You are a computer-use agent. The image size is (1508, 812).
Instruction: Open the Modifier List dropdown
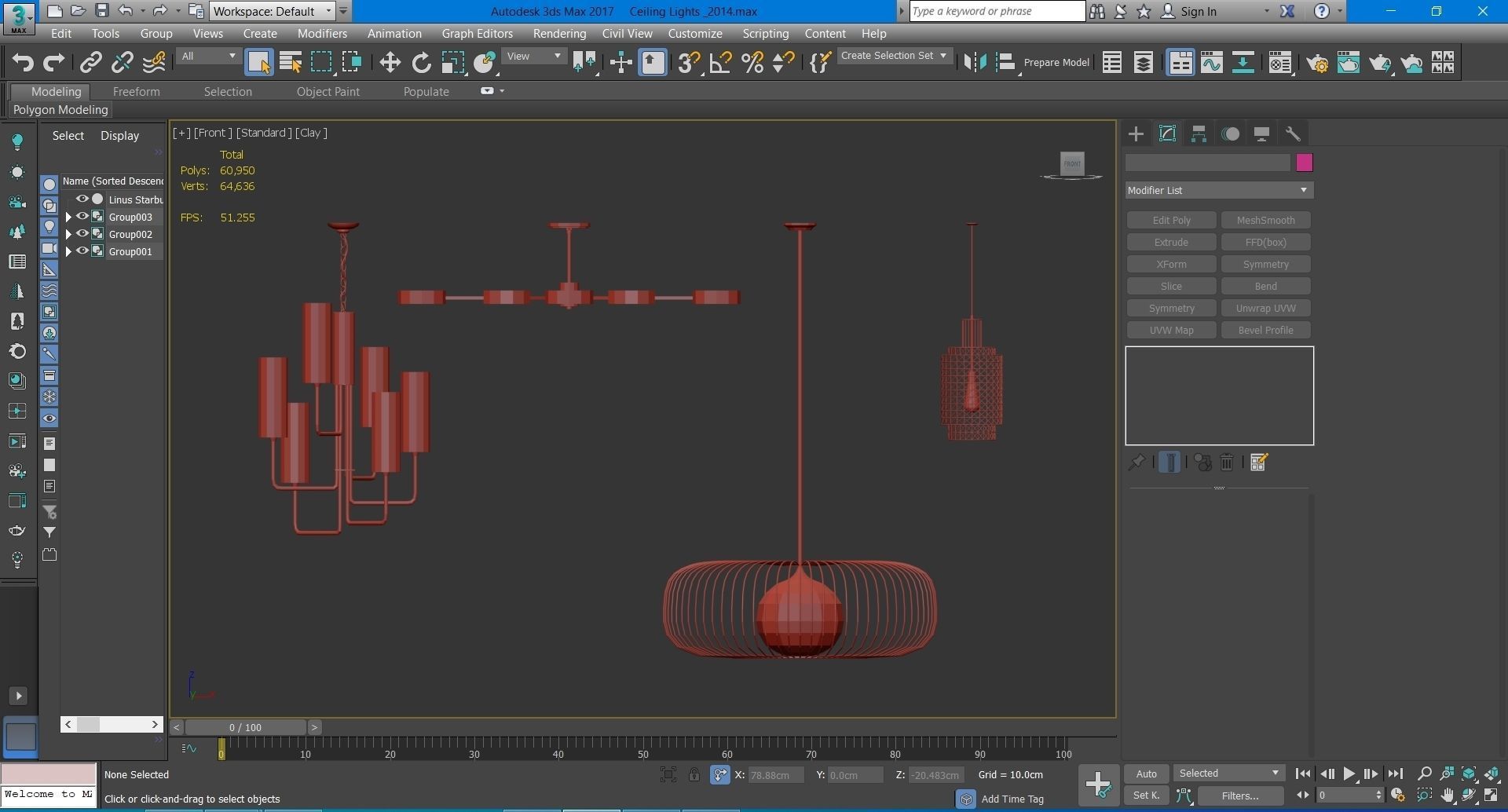pyautogui.click(x=1219, y=190)
